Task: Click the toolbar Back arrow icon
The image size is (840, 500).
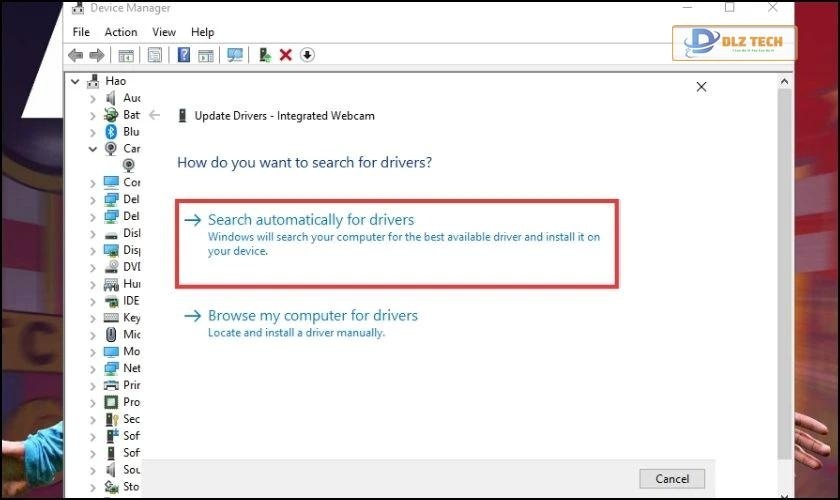Action: 76,55
